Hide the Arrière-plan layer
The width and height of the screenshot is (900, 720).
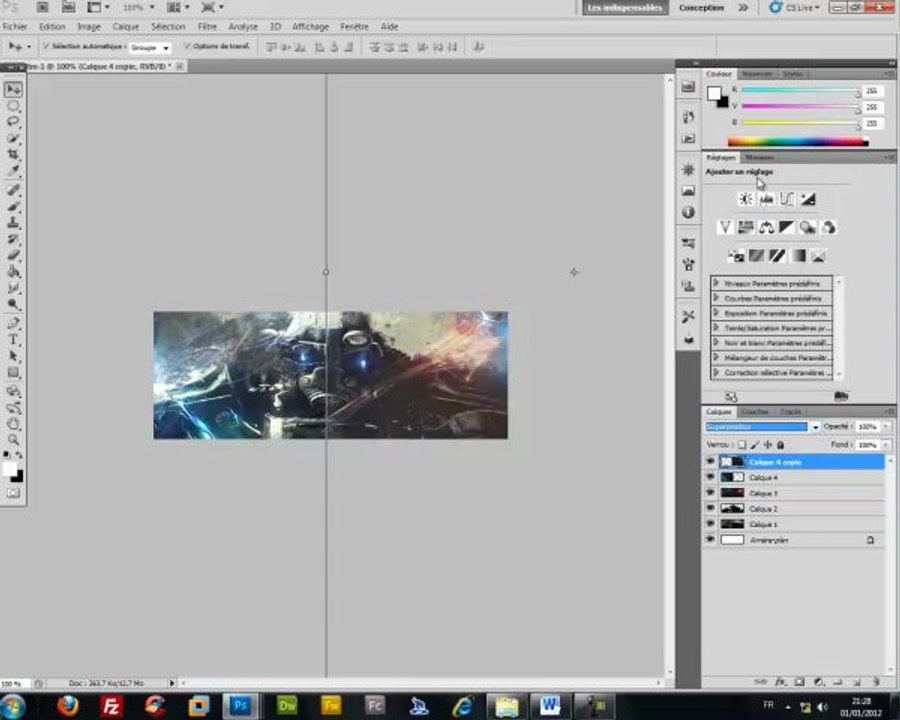pyautogui.click(x=711, y=540)
